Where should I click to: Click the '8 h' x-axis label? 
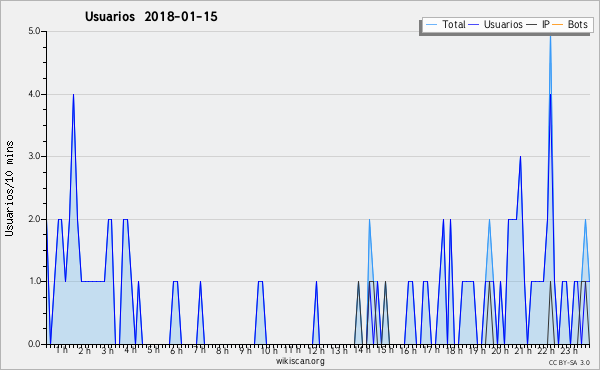coord(222,350)
